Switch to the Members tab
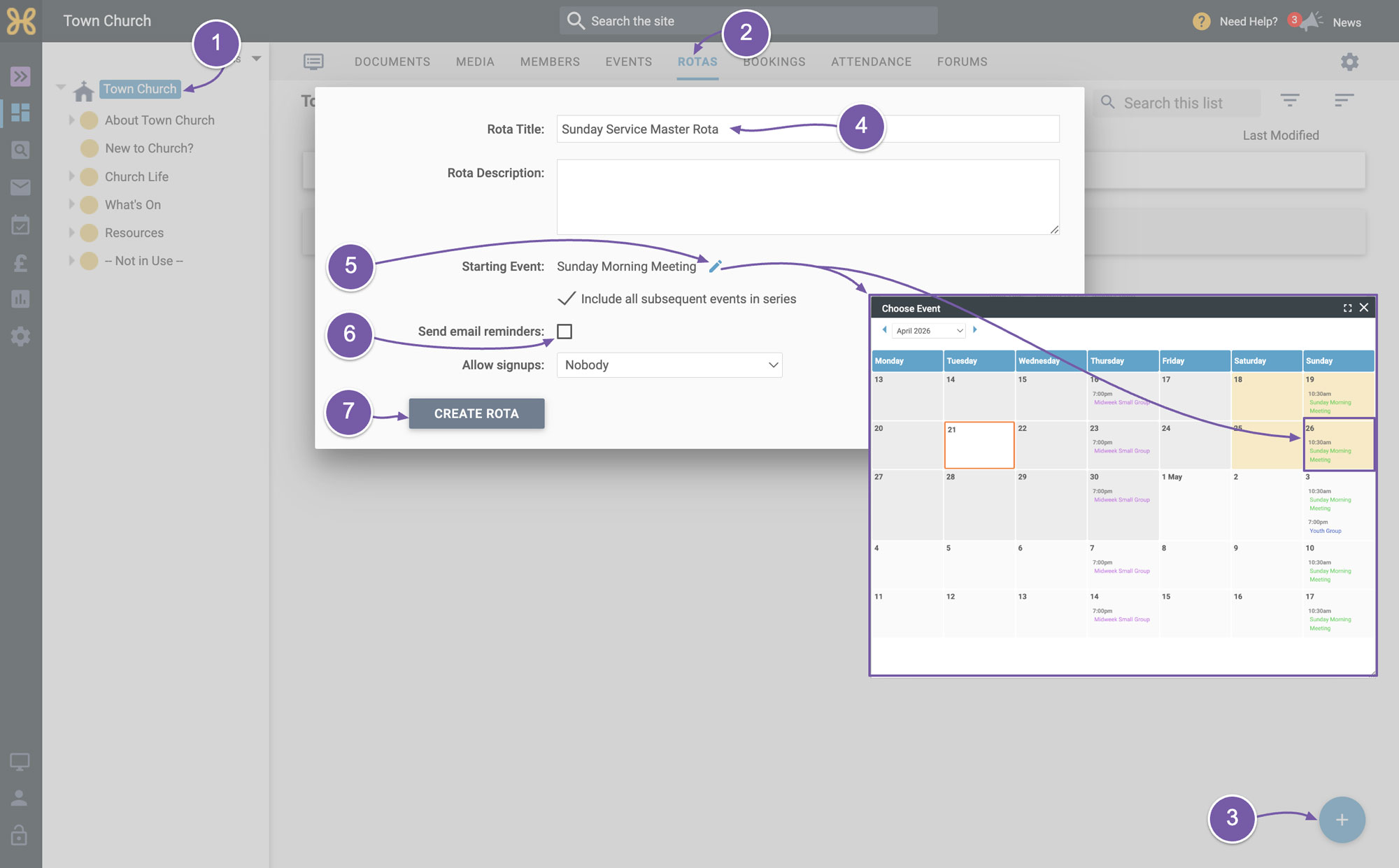Viewport: 1399px width, 868px height. pos(550,62)
